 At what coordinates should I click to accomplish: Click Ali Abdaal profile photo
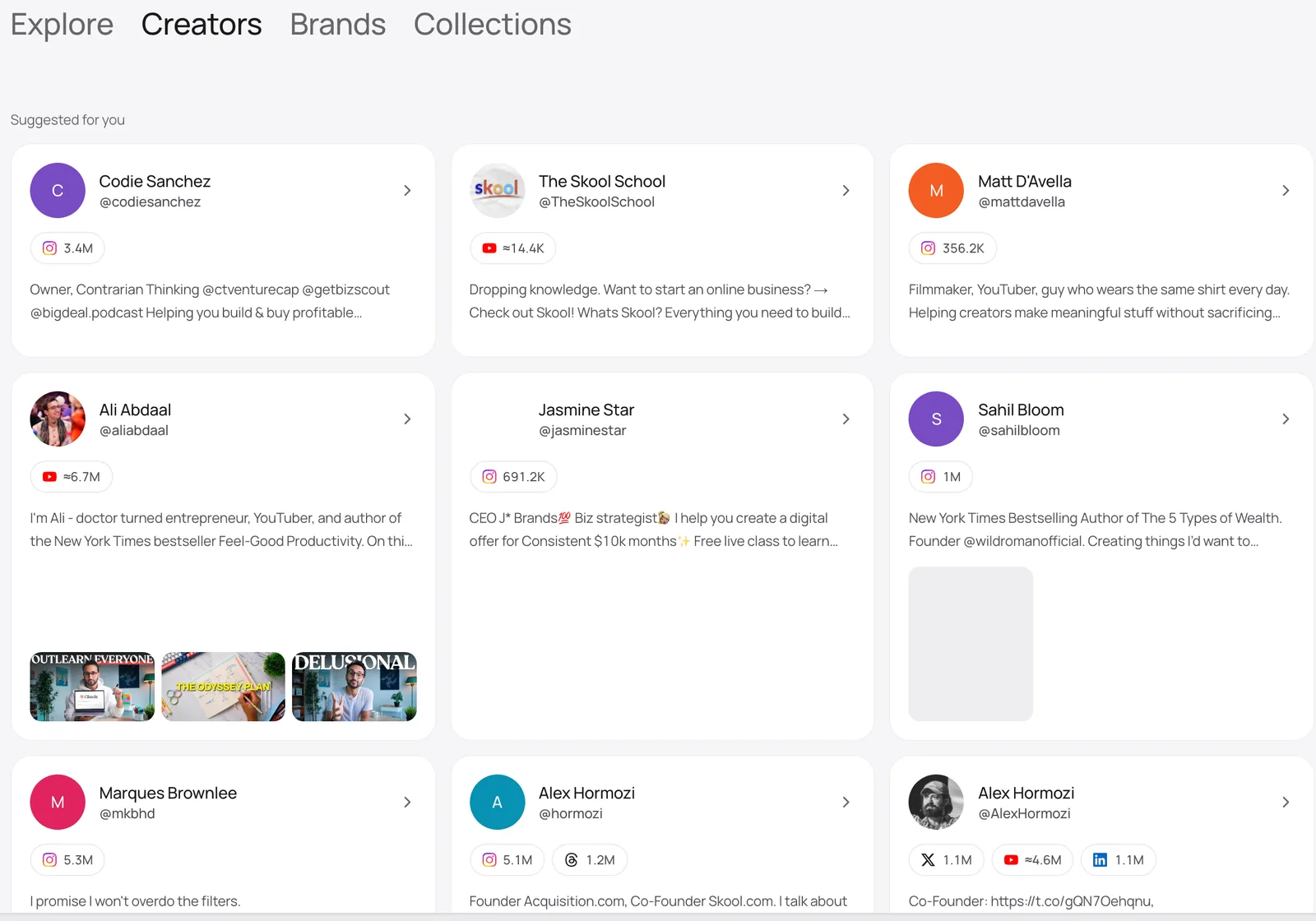pyautogui.click(x=58, y=419)
